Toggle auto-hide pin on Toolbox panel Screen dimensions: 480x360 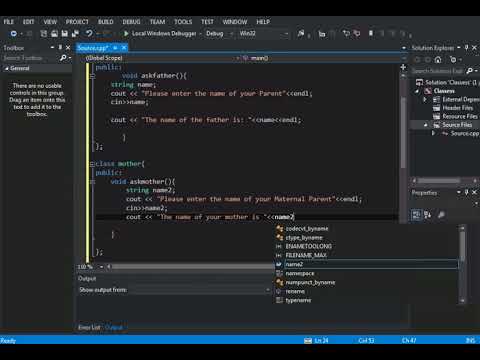(x=60, y=48)
